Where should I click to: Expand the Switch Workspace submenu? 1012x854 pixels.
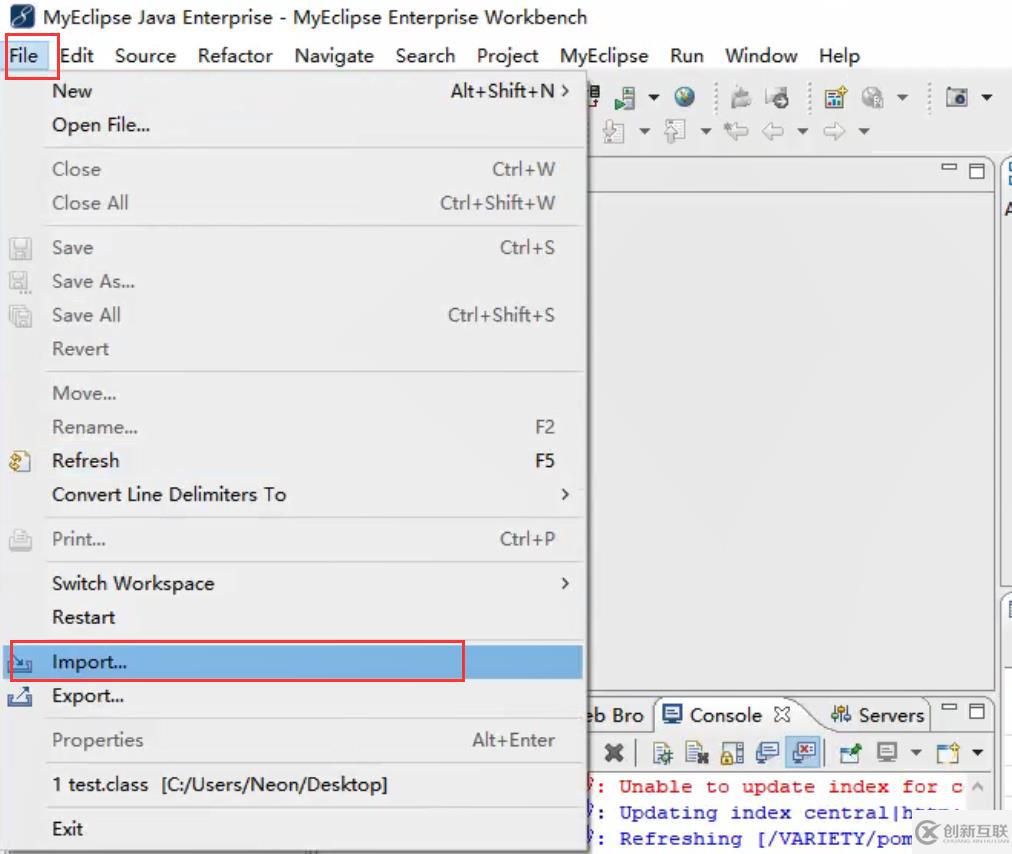click(565, 583)
